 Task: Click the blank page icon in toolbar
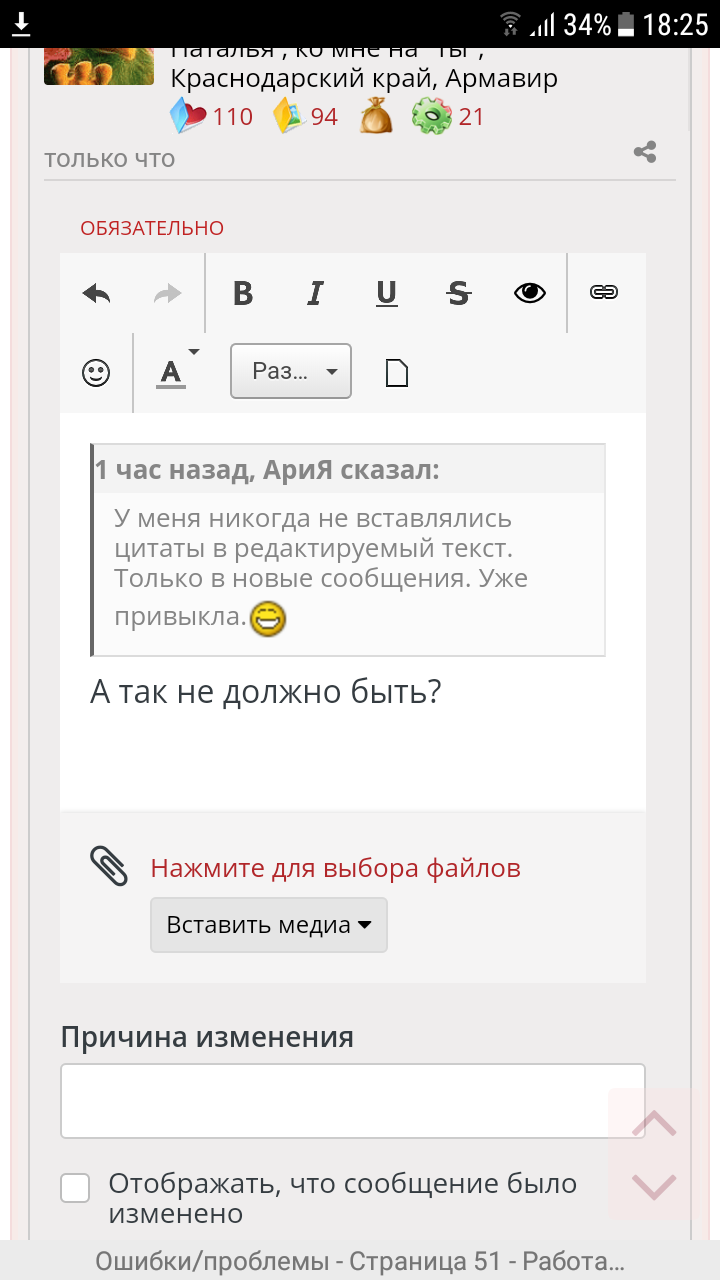(x=397, y=373)
